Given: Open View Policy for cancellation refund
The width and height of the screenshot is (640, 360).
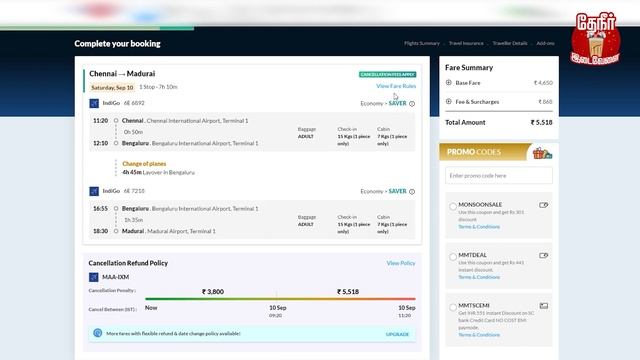Looking at the screenshot, I should coord(401,263).
